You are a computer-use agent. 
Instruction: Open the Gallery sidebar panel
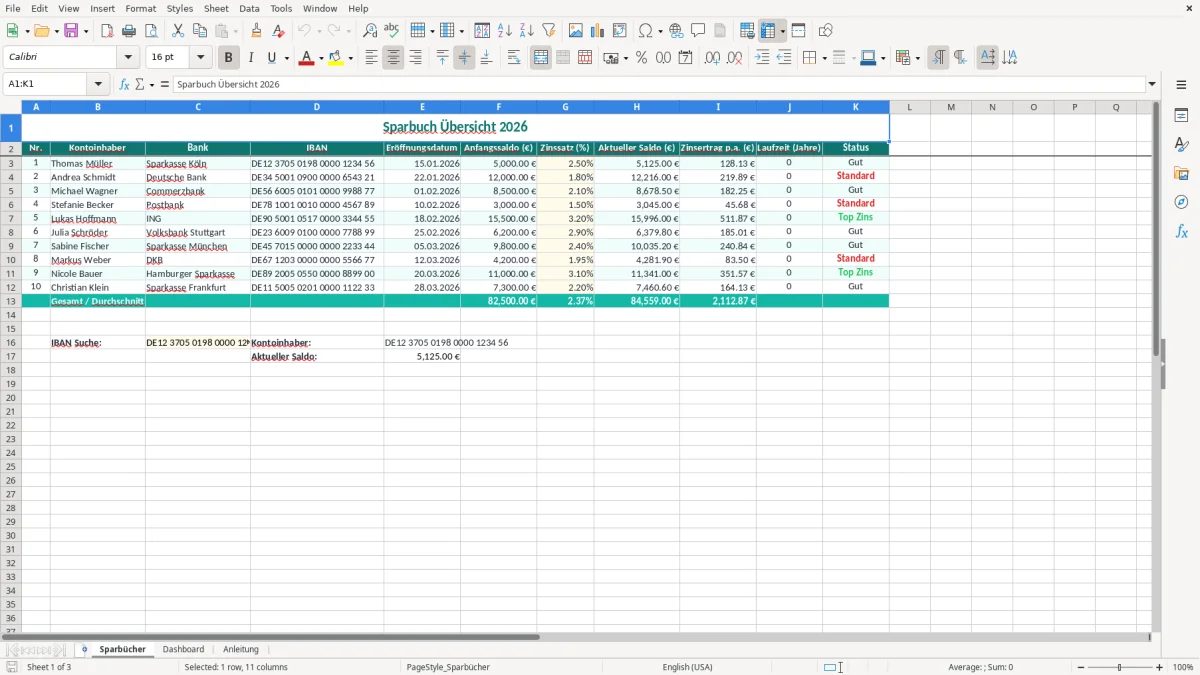[1181, 173]
